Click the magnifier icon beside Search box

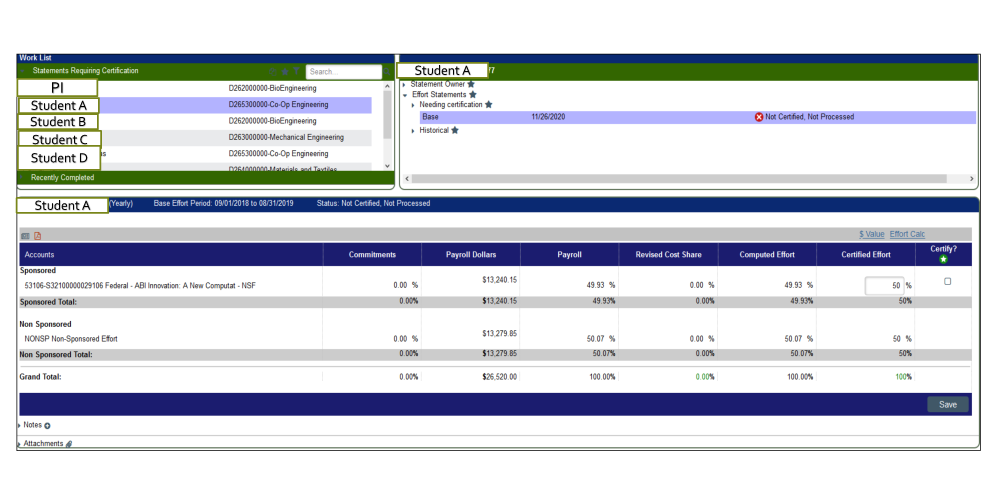click(x=387, y=72)
